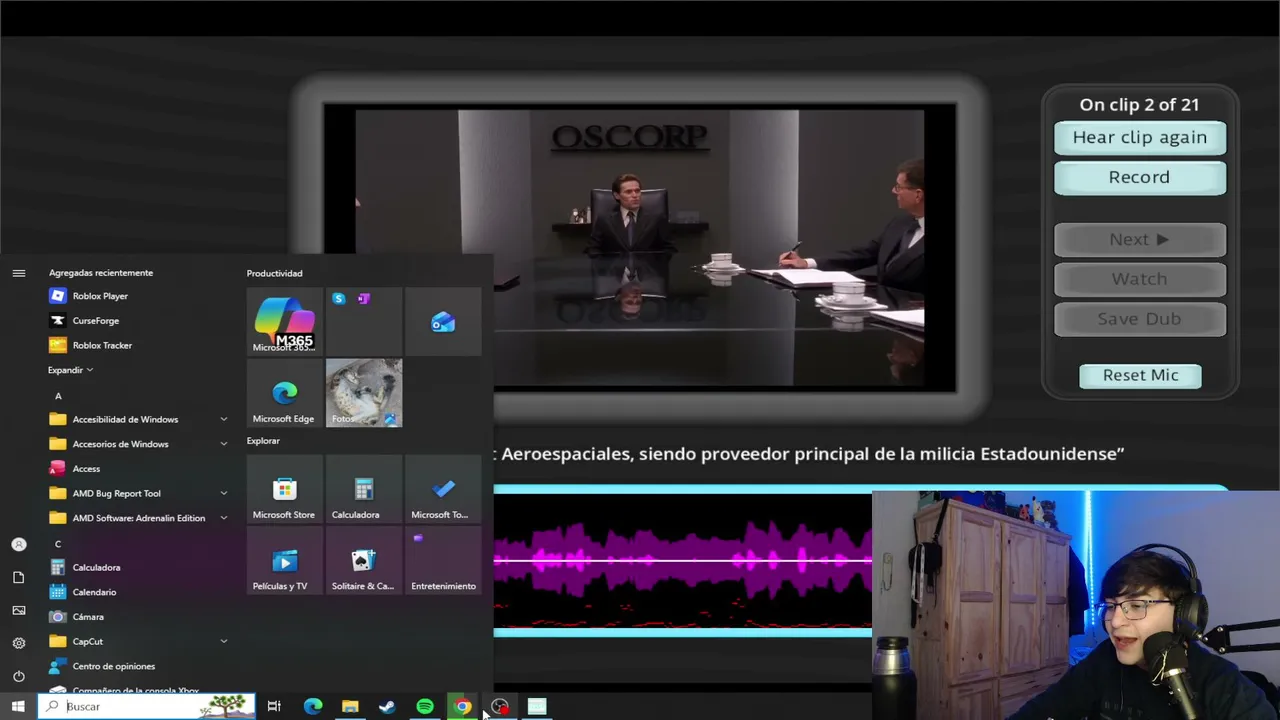Open the Entretenimiento tile folder
This screenshot has width=1280, height=720.
point(443,561)
